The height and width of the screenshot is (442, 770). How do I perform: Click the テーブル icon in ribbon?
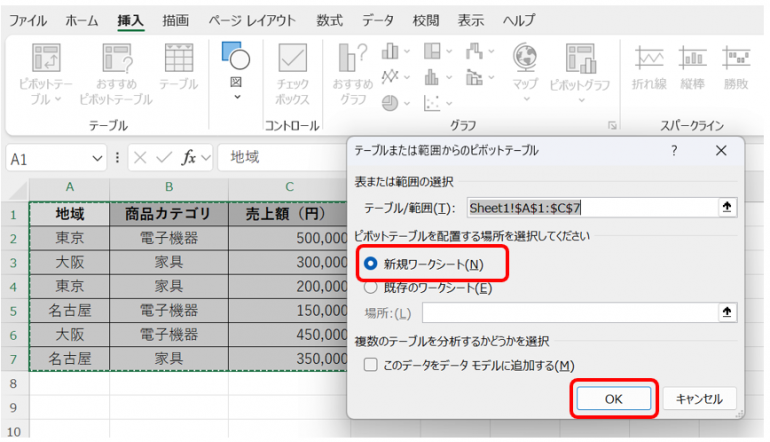(x=178, y=62)
